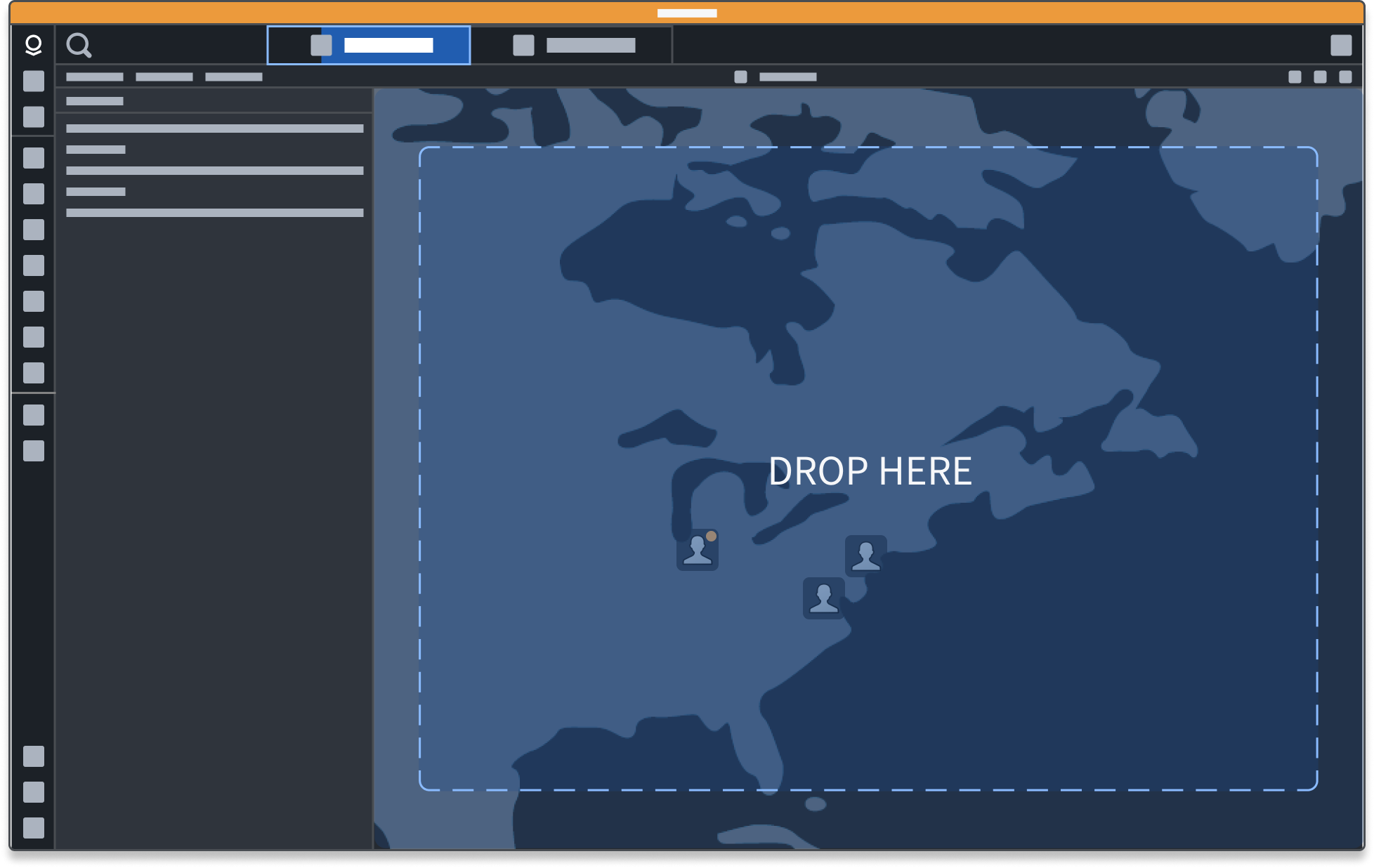Select the easternmost person marker on the map
The height and width of the screenshot is (868, 1374).
tap(866, 556)
